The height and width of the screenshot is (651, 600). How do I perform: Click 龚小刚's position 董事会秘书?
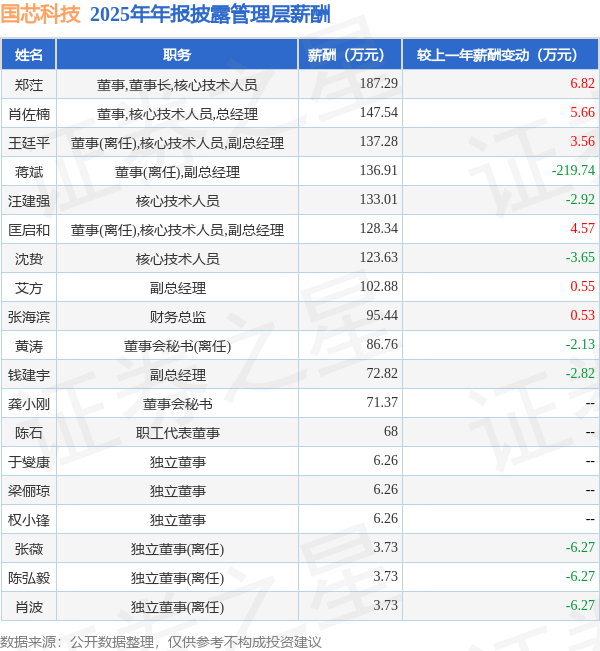coord(177,404)
